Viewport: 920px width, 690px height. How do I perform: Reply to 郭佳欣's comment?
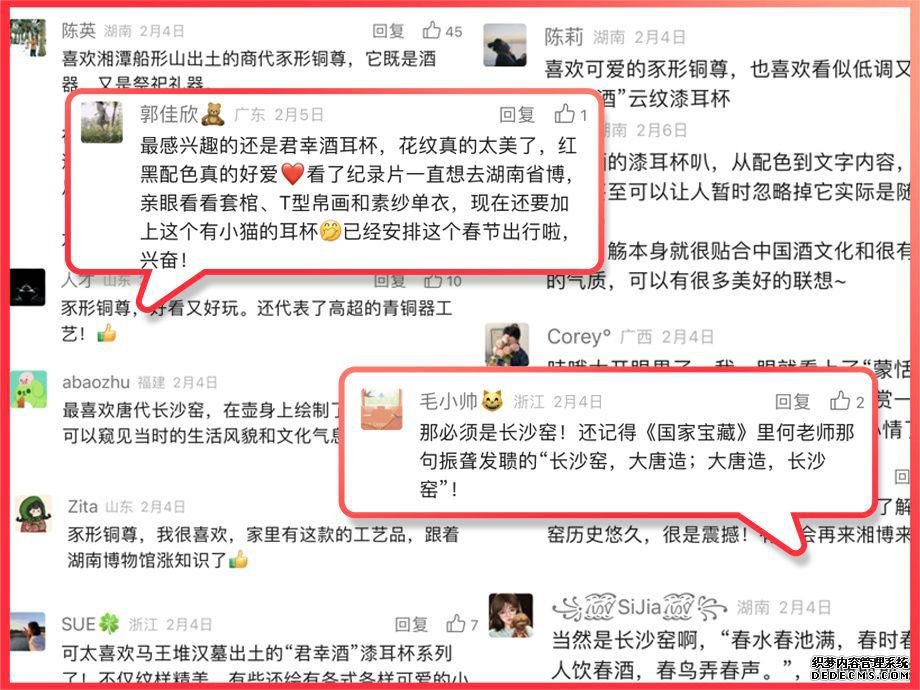coord(517,114)
